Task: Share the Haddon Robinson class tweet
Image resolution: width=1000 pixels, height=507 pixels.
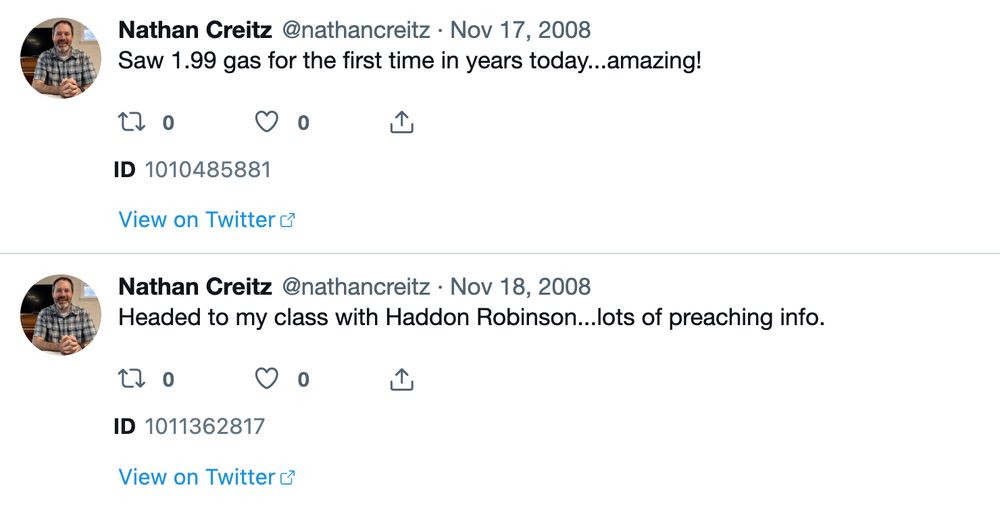Action: 400,379
